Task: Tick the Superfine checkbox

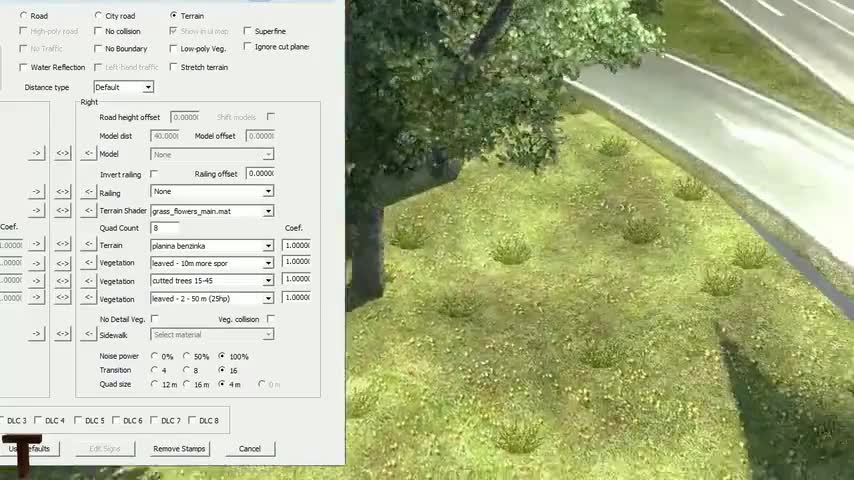Action: tap(247, 31)
